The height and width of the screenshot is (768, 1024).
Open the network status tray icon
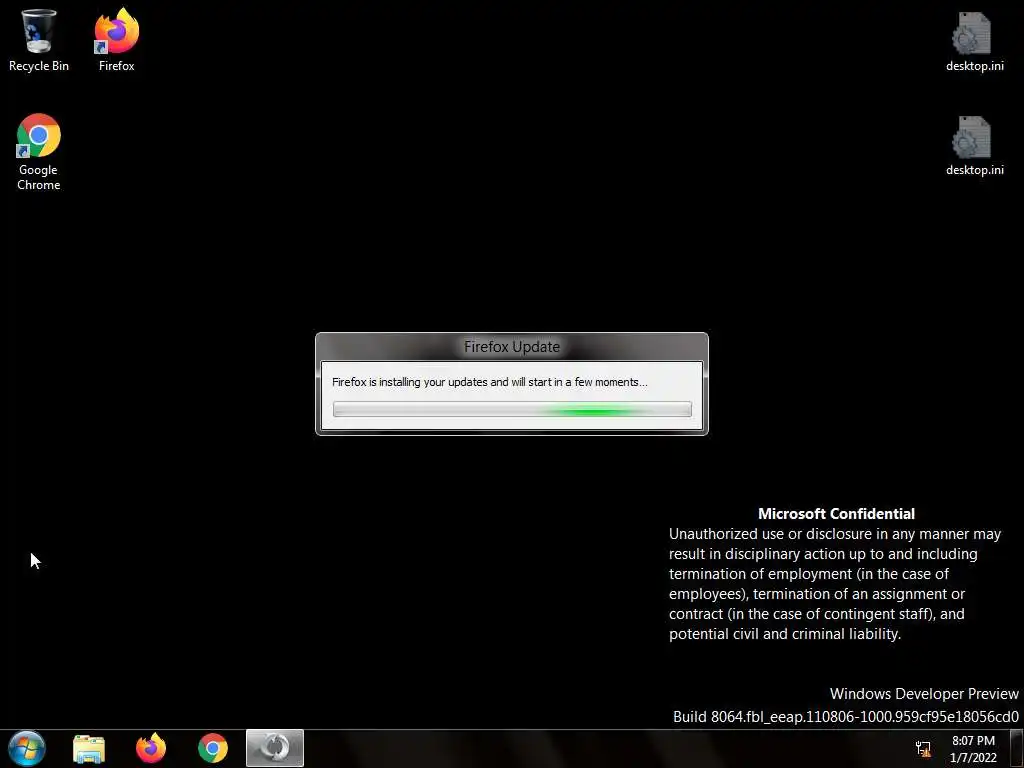click(x=923, y=749)
